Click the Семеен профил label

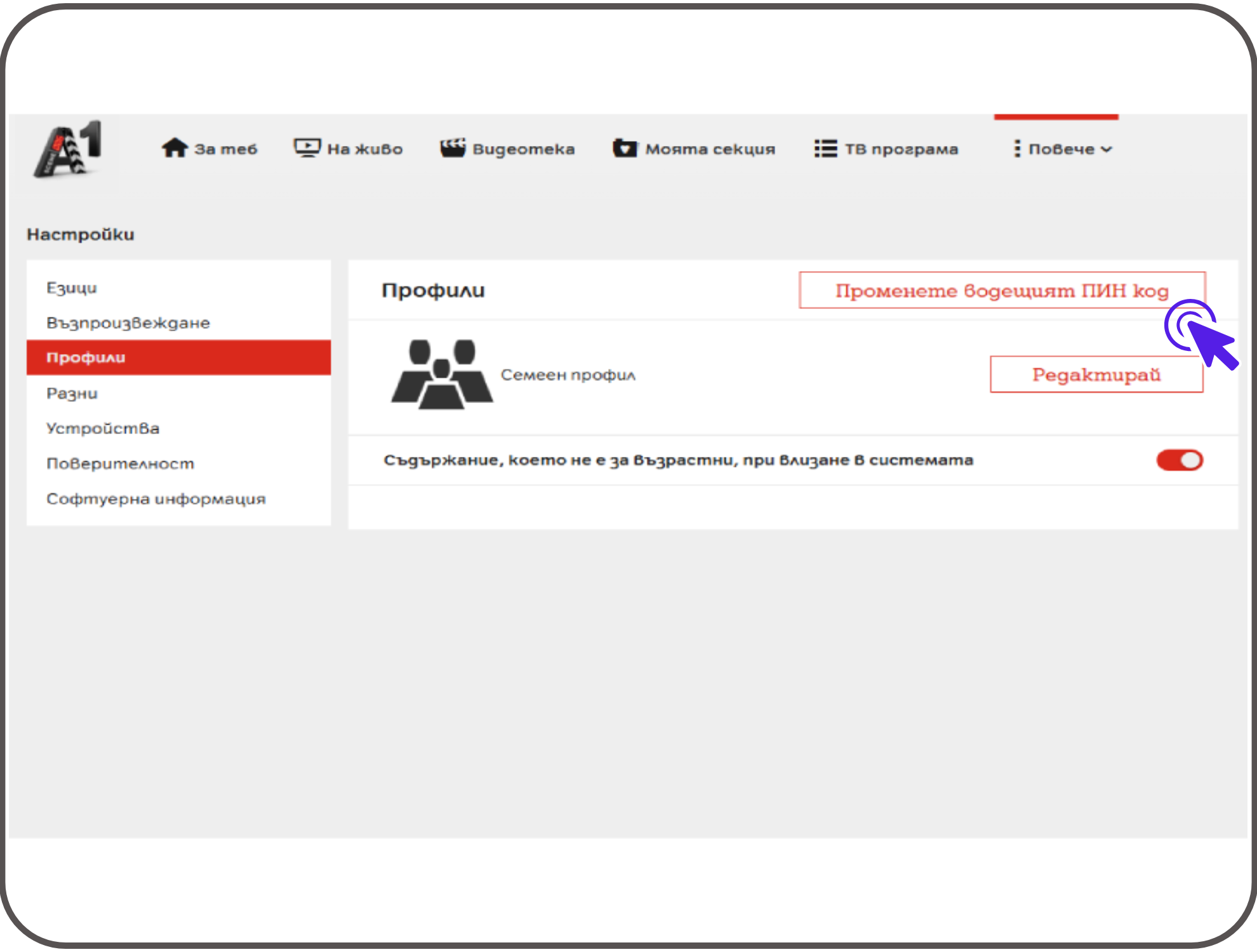tap(568, 375)
